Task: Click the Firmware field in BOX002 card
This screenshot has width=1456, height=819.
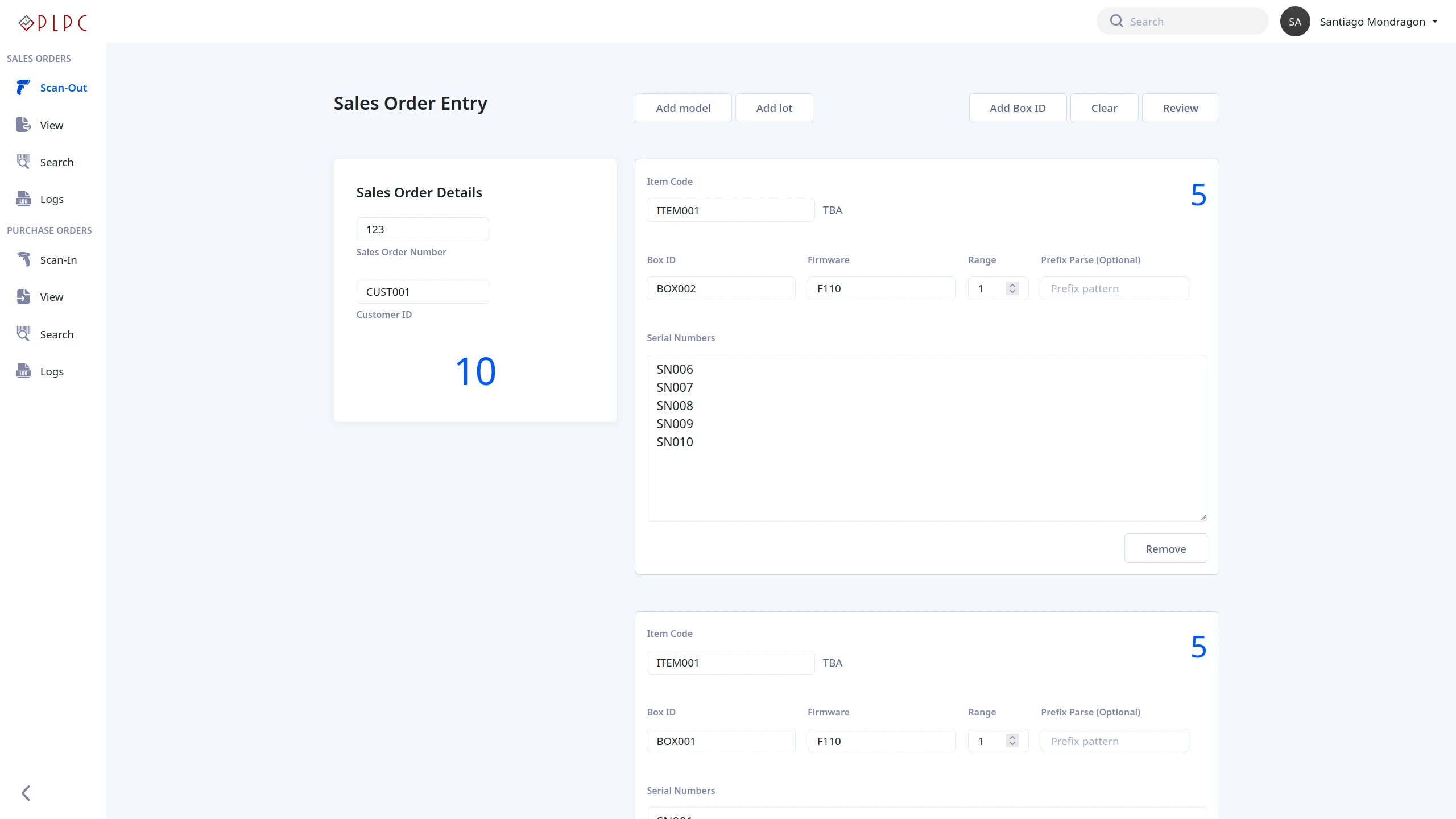Action: 882,288
